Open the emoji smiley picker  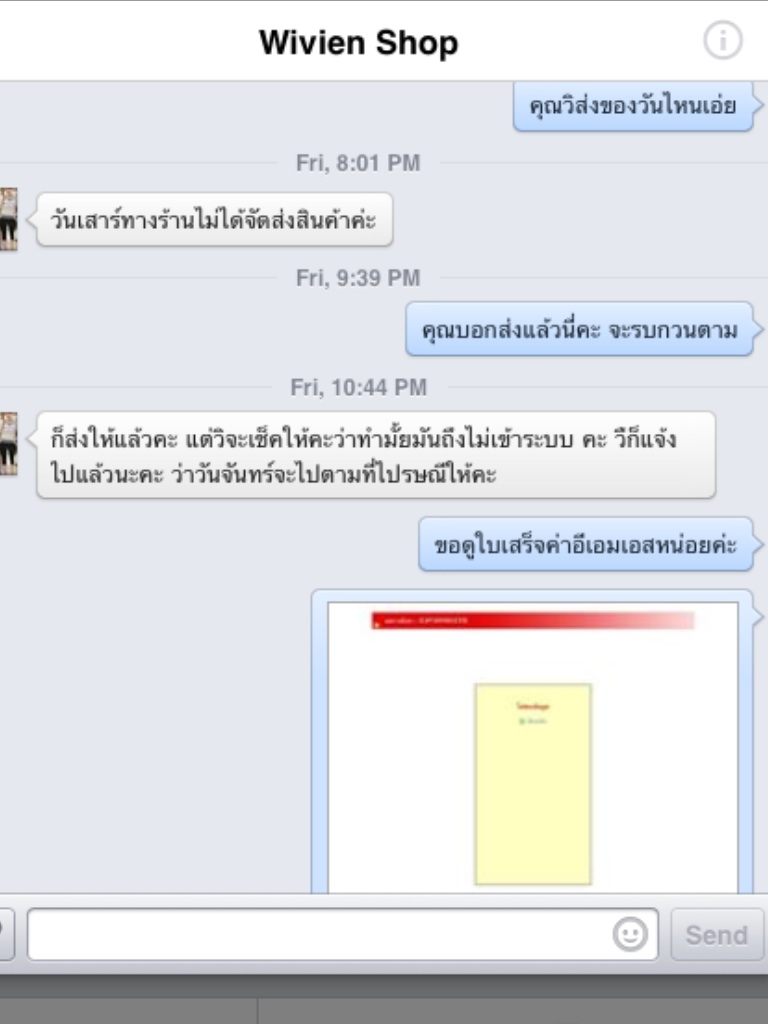pos(630,934)
